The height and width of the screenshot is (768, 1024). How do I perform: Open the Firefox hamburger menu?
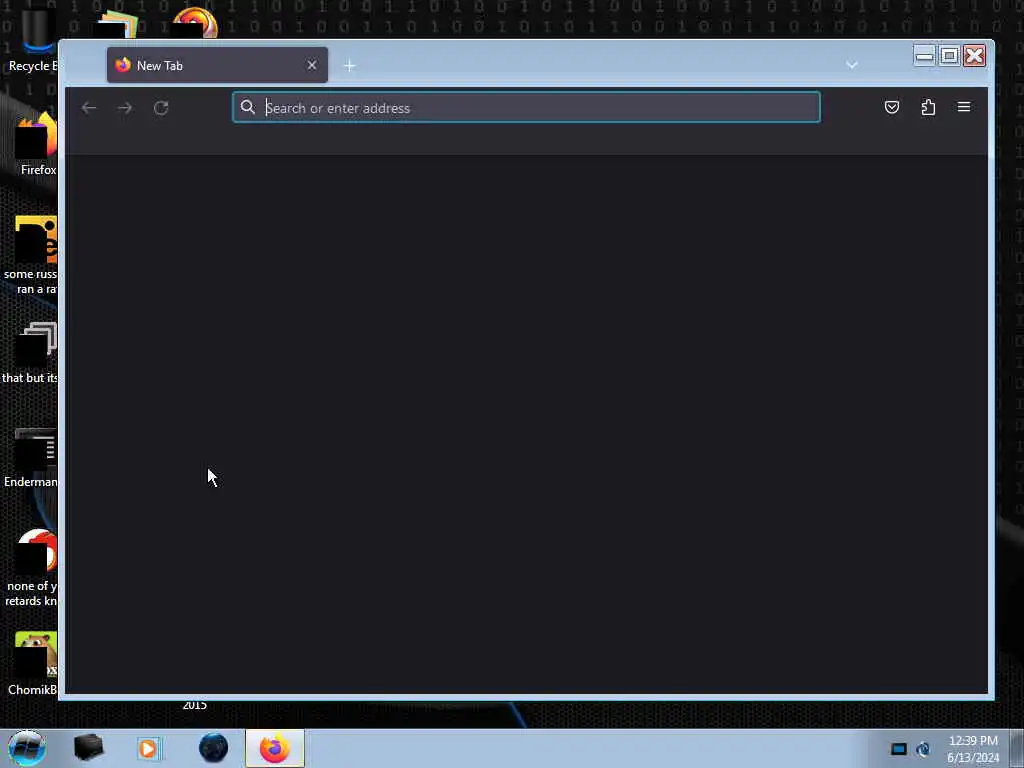click(964, 107)
